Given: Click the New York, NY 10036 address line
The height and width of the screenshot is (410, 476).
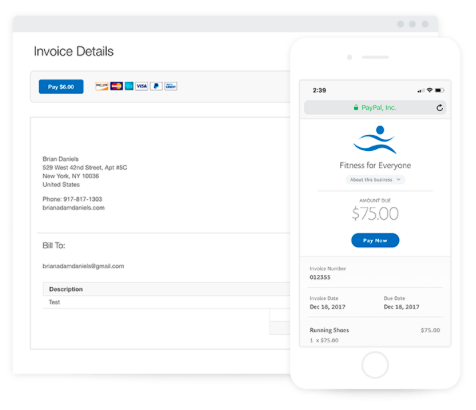Looking at the screenshot, I should click(71, 176).
